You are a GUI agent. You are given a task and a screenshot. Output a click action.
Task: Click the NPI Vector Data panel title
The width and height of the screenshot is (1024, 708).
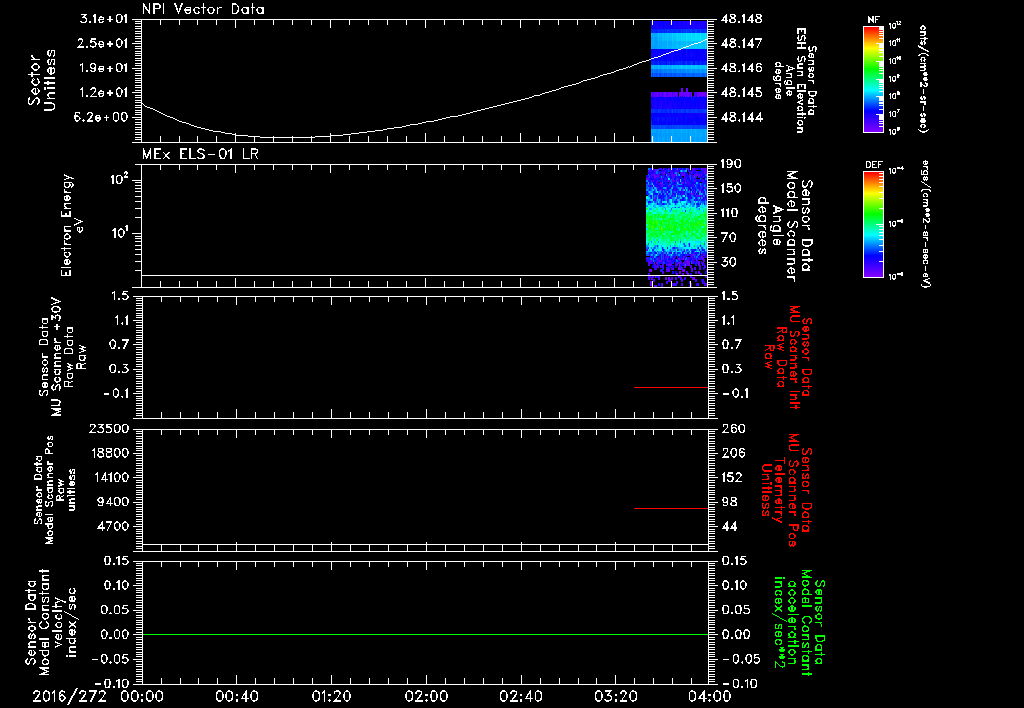203,9
